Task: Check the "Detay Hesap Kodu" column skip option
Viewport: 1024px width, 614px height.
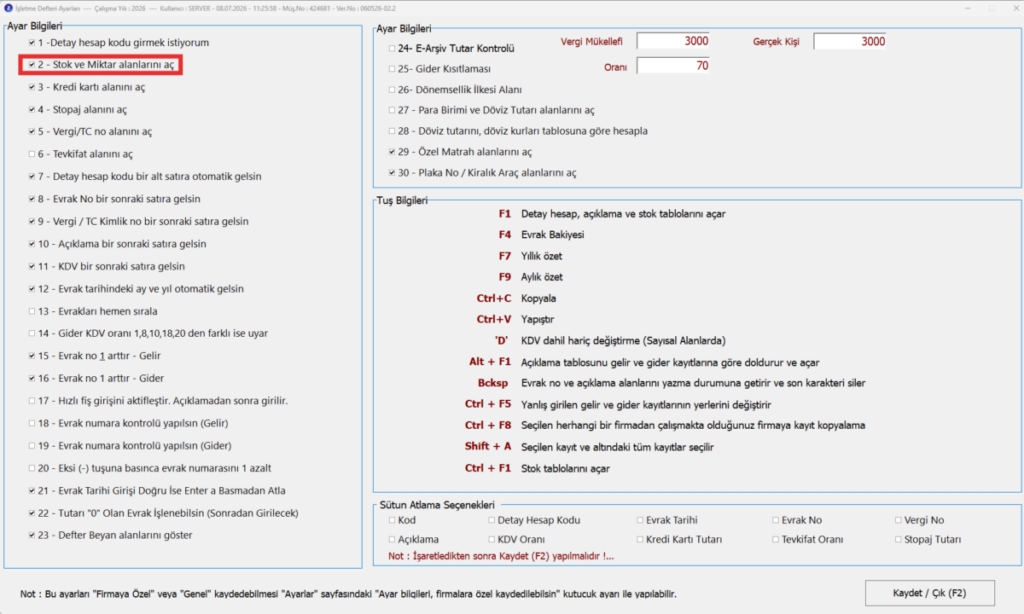Action: point(492,521)
